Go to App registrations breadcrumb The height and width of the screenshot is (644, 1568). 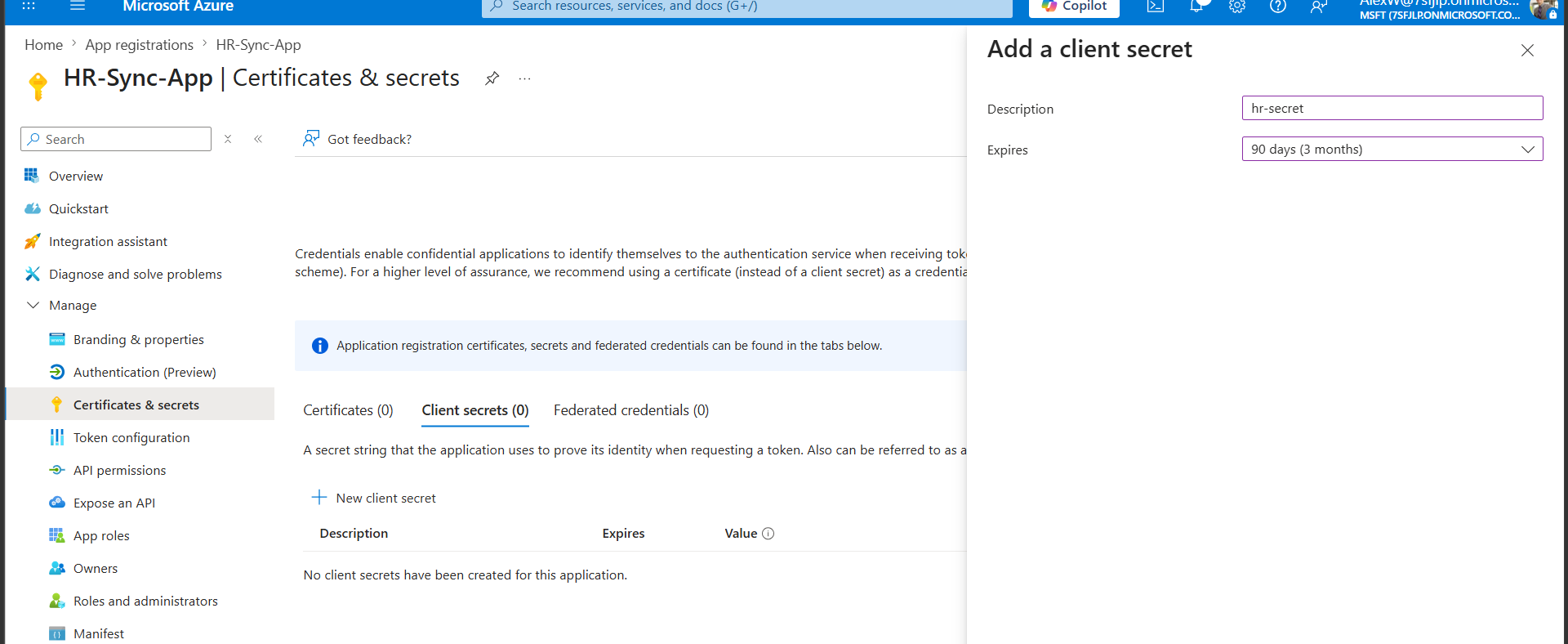click(140, 45)
